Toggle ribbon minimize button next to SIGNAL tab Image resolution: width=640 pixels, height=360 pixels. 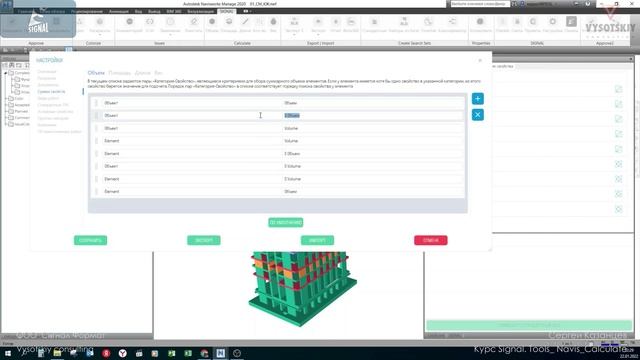coord(246,11)
